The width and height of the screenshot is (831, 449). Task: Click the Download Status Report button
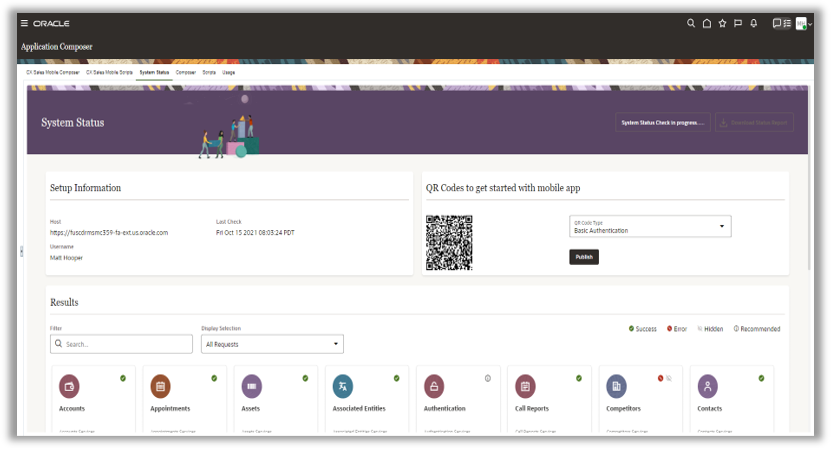click(x=754, y=122)
